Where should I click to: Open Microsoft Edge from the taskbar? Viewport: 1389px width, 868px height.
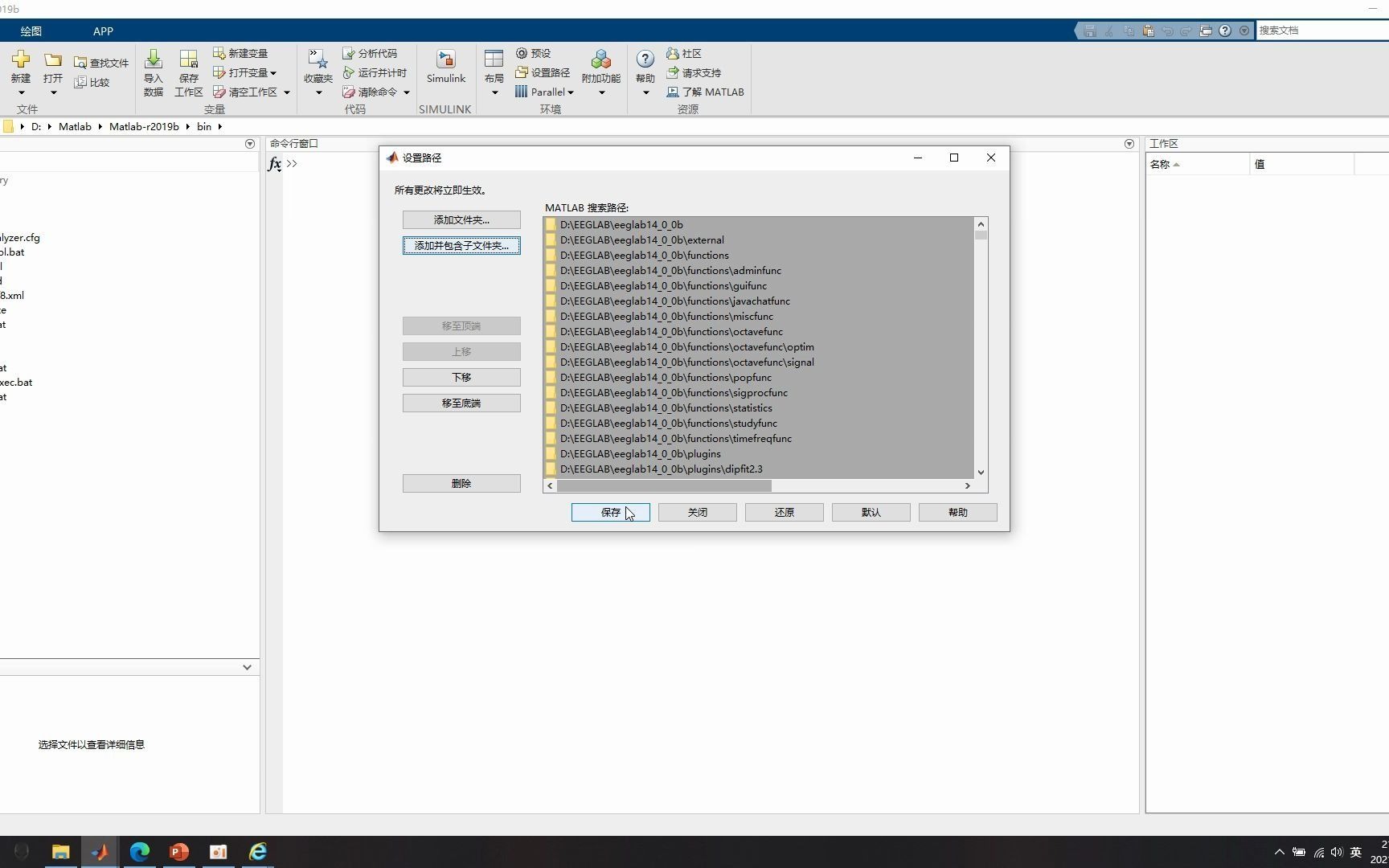[139, 852]
